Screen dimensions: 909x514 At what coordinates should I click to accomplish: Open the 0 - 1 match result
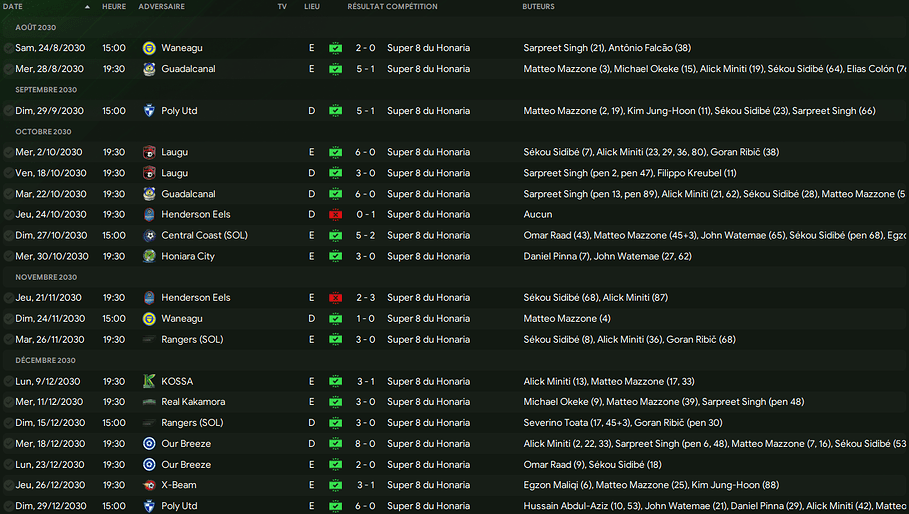point(365,214)
